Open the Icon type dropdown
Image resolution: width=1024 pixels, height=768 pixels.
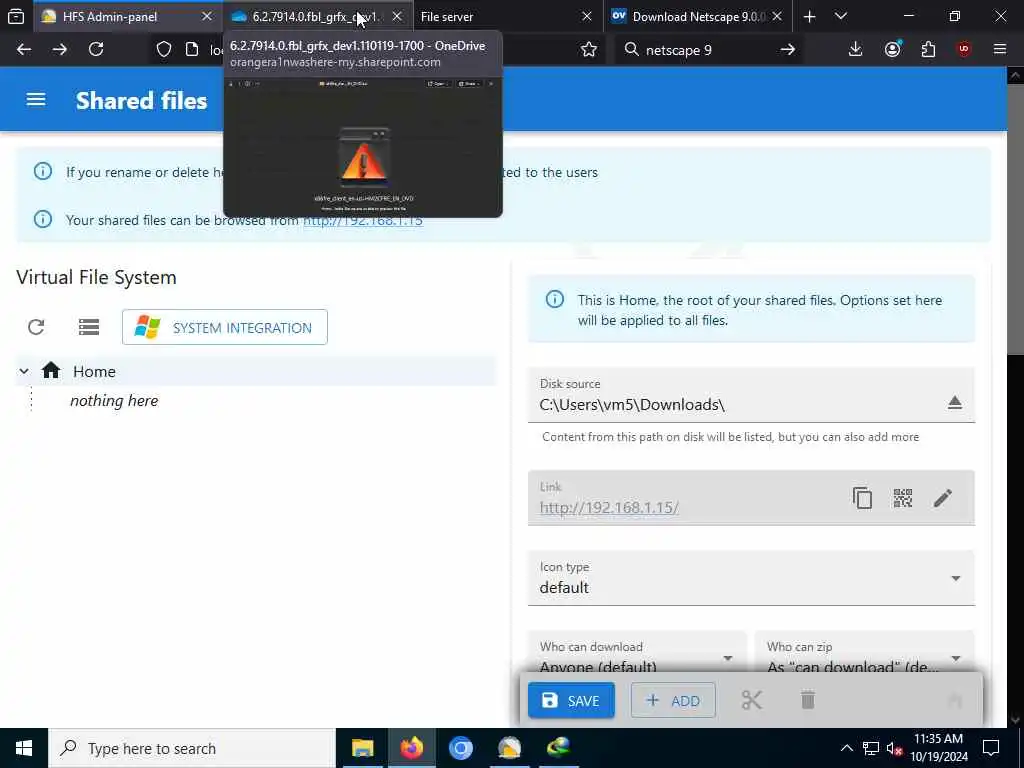coord(751,578)
